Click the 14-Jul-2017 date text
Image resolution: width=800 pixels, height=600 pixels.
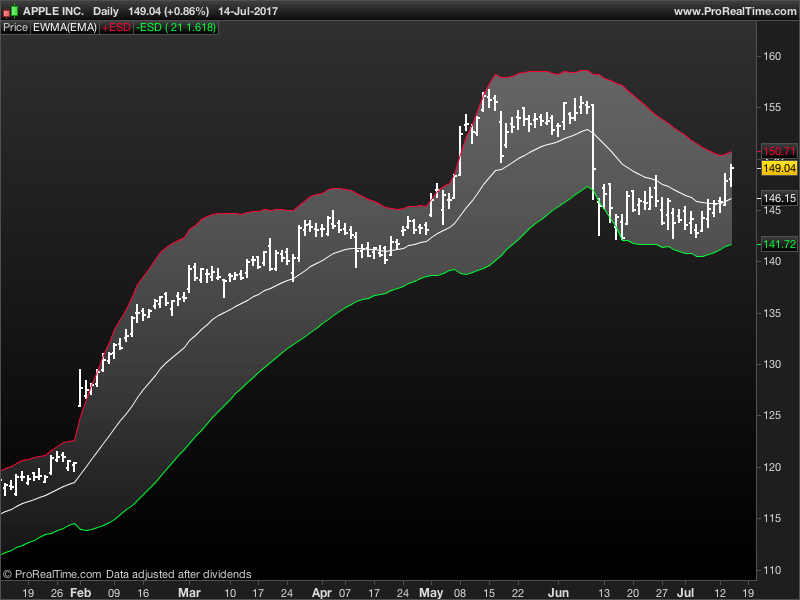point(248,11)
